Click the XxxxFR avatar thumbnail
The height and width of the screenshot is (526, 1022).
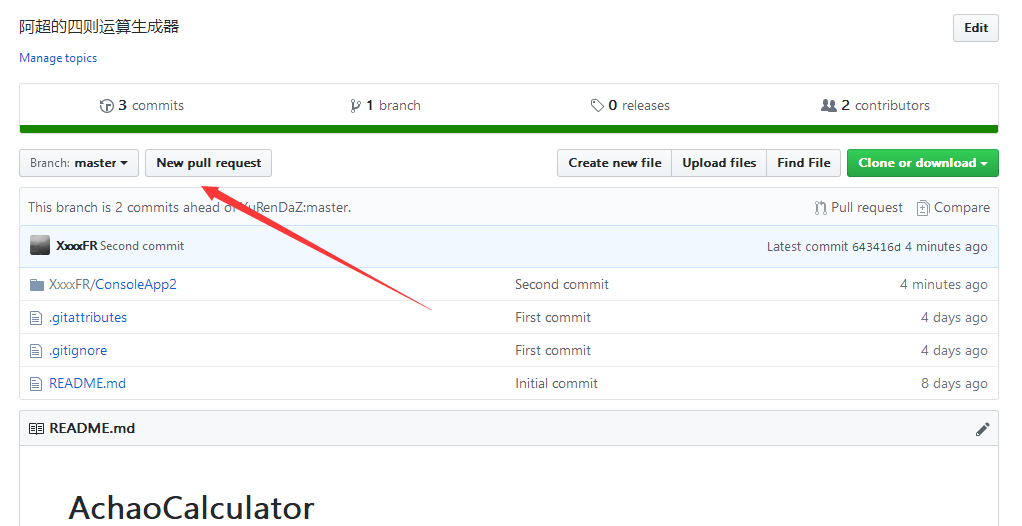[40, 246]
